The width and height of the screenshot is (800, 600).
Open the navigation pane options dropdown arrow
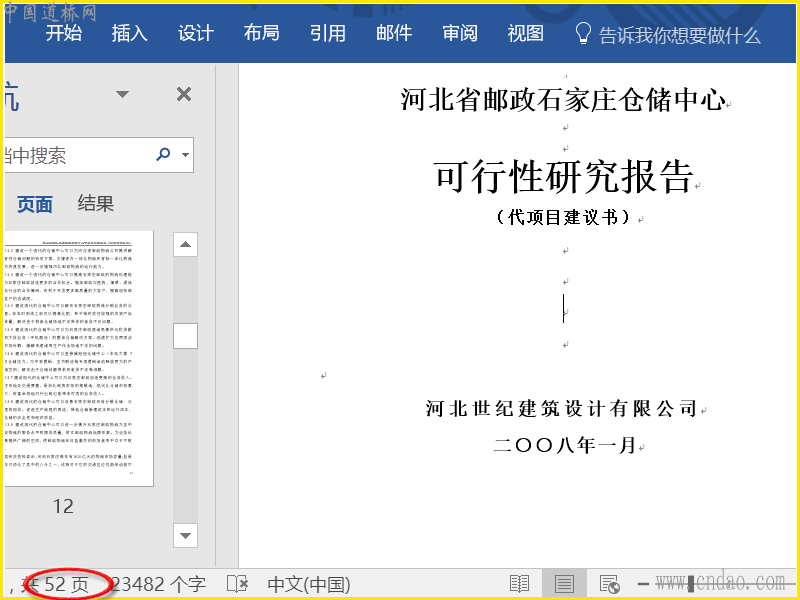pyautogui.click(x=122, y=94)
